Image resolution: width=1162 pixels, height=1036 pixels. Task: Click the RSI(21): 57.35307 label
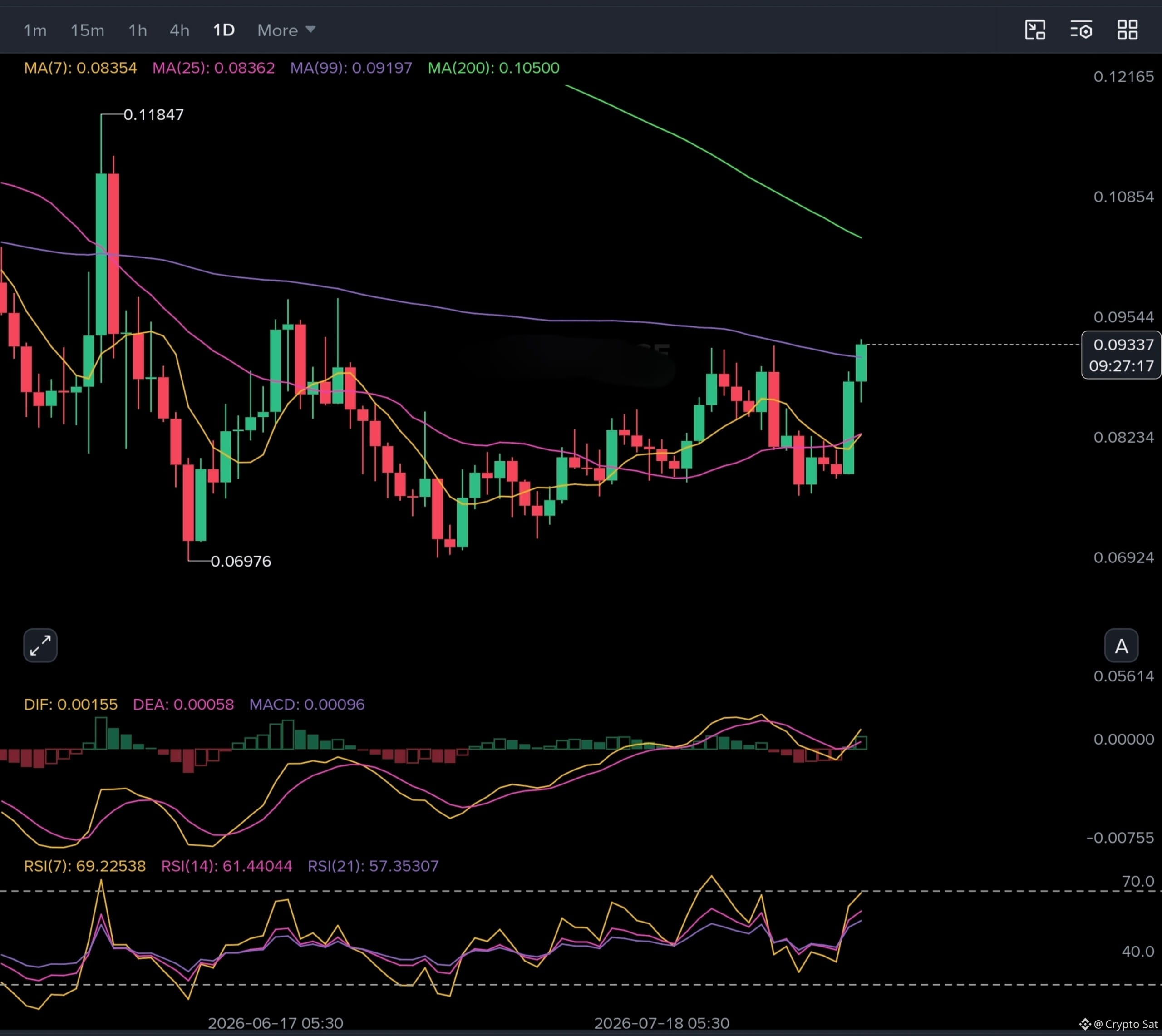[373, 866]
